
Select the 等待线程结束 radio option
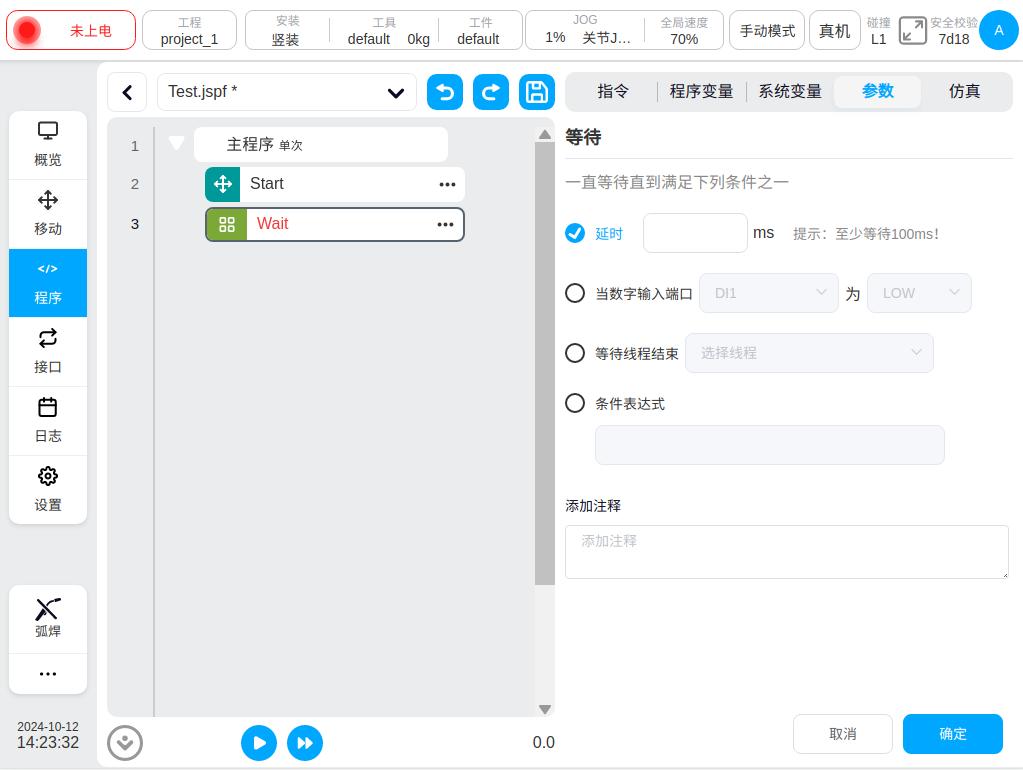[x=575, y=353]
